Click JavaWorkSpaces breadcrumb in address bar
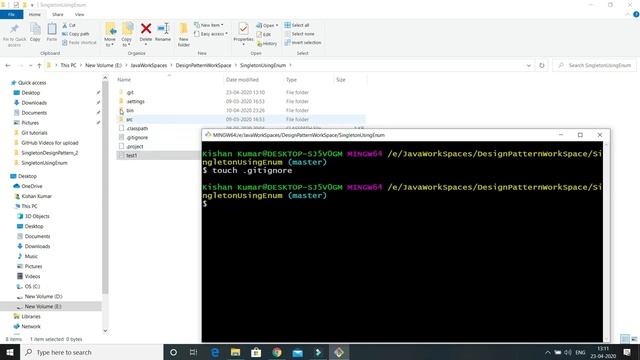The height and width of the screenshot is (360, 640). pyautogui.click(x=149, y=65)
